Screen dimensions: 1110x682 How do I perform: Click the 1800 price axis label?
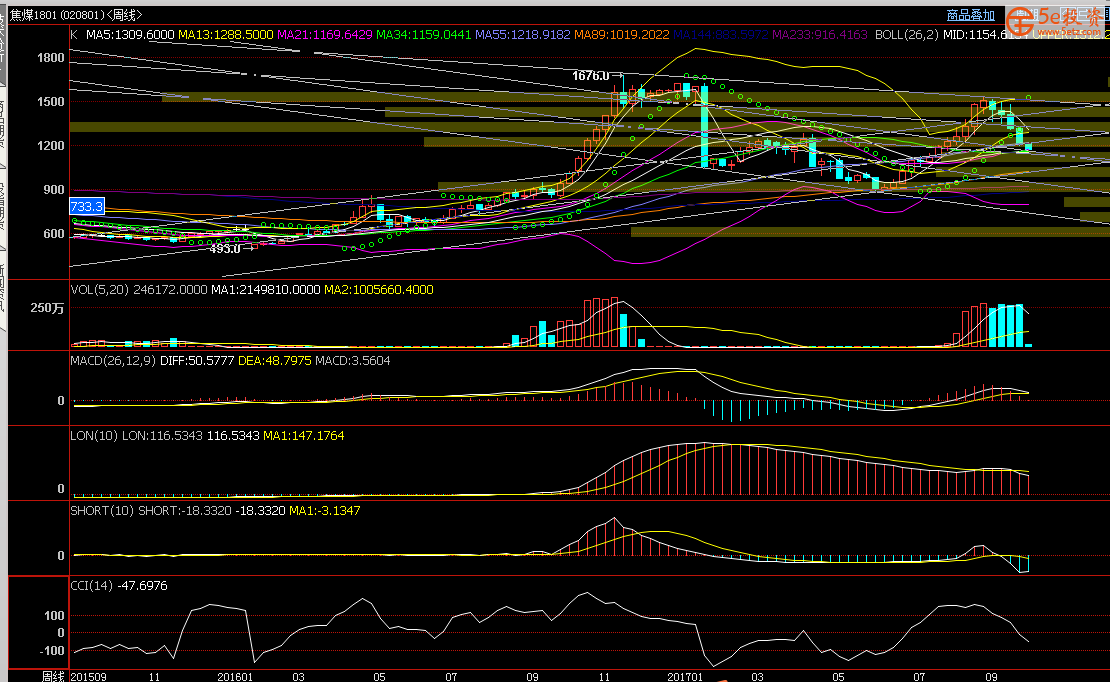(50, 57)
